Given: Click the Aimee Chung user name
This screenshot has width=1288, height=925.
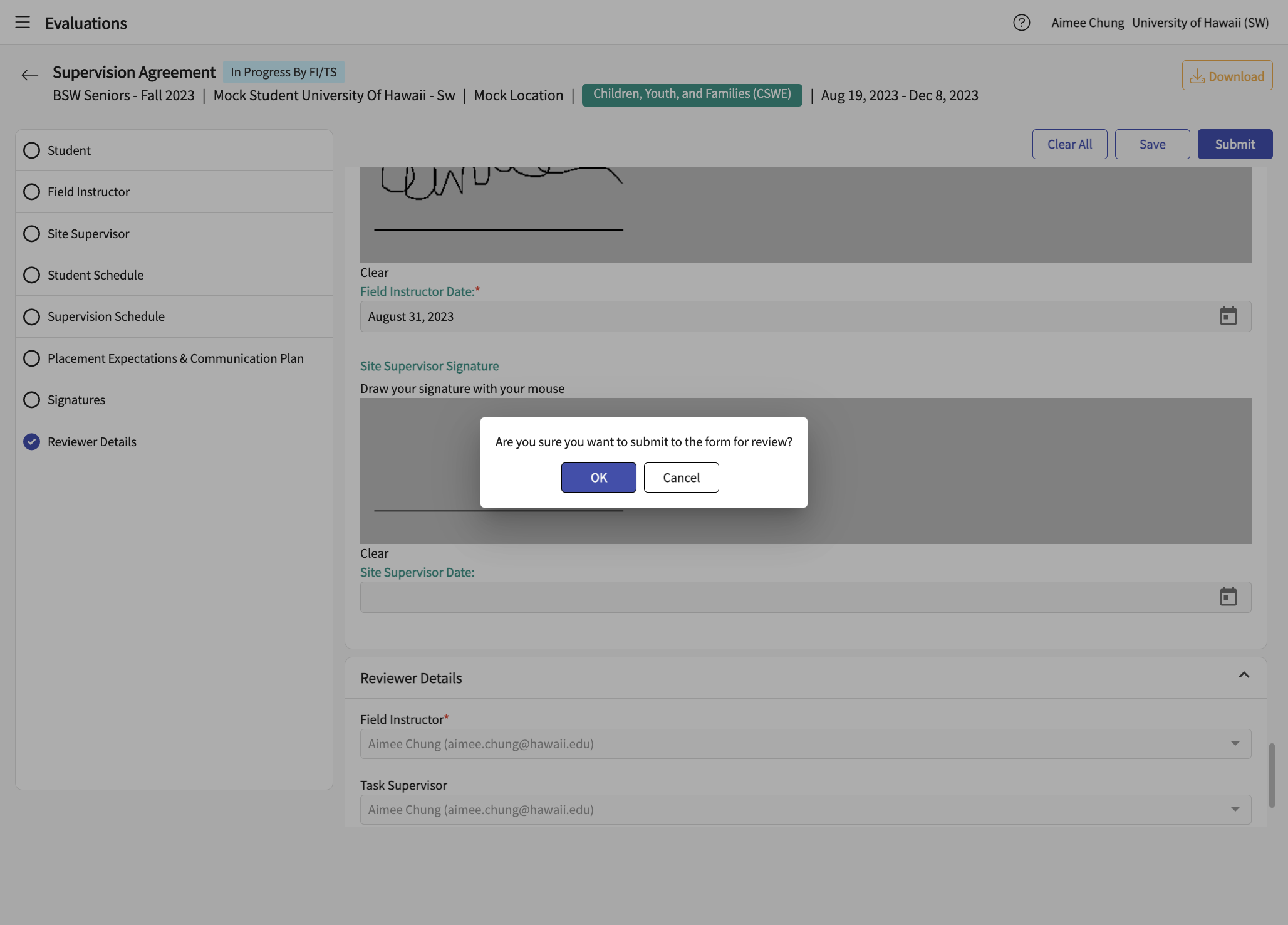Looking at the screenshot, I should (x=1088, y=23).
